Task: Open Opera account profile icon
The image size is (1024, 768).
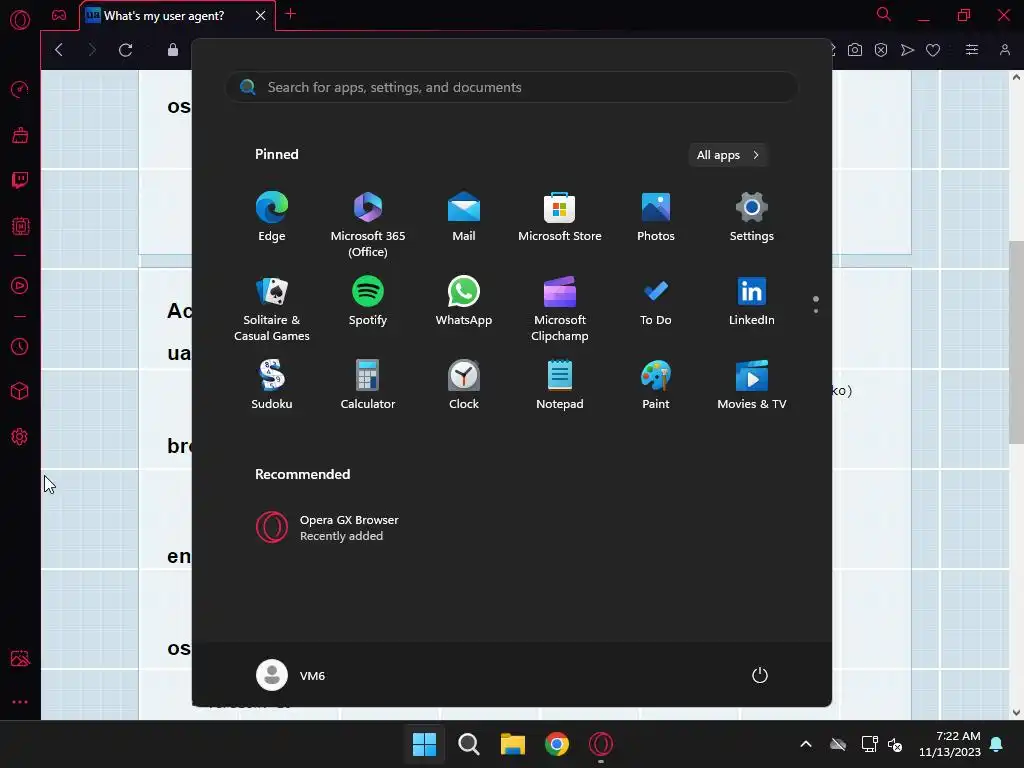Action: click(1005, 50)
